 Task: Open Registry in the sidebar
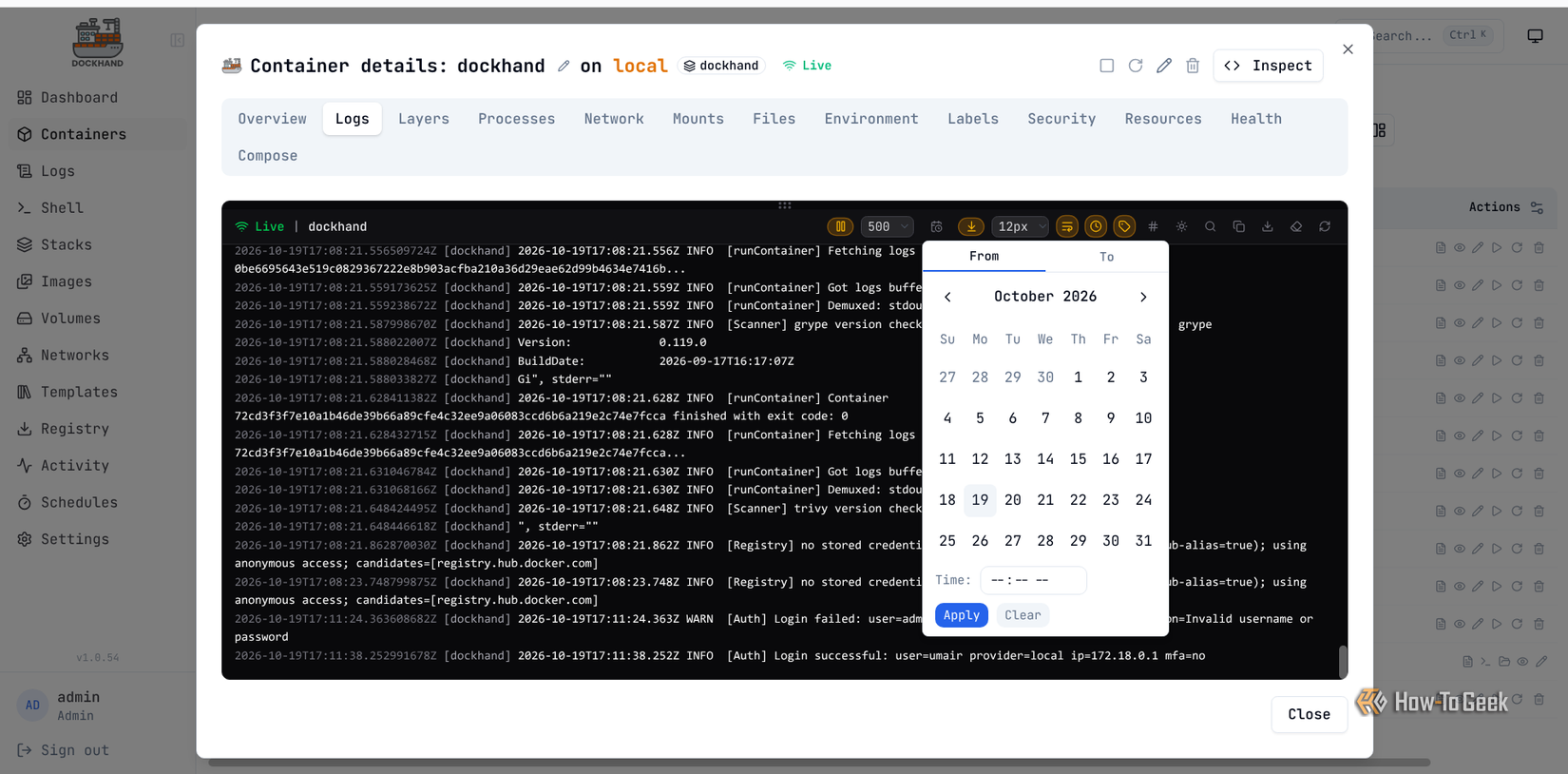click(x=74, y=429)
